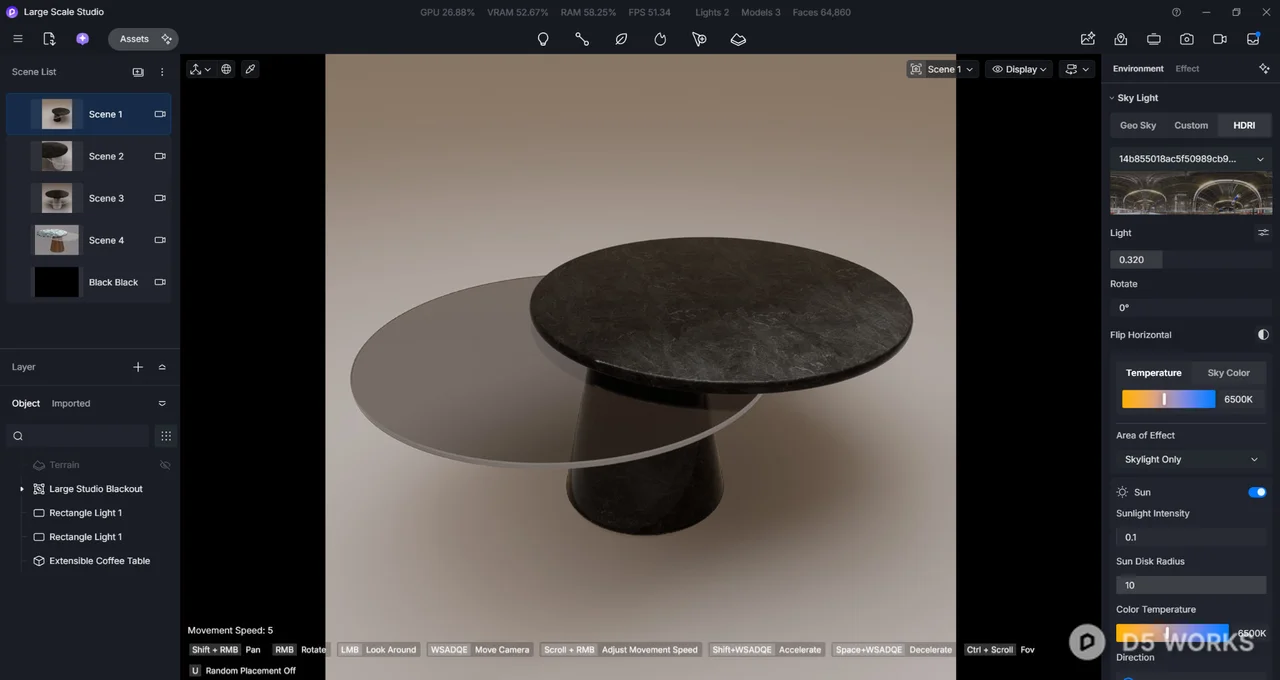The image size is (1280, 680).
Task: Open the help question mark icon
Action: tap(1176, 12)
